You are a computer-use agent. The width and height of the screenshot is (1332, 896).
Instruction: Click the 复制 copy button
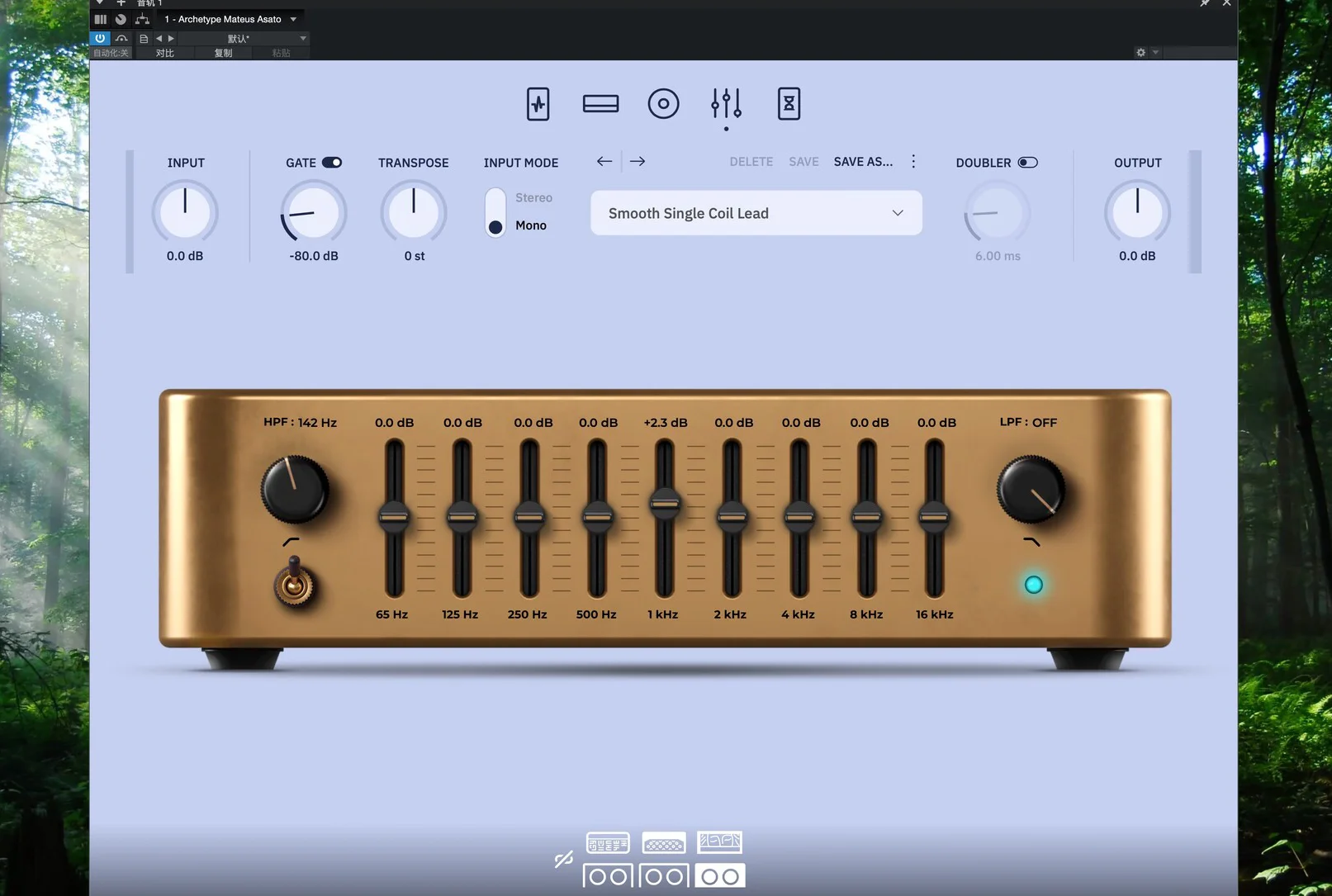coord(223,53)
